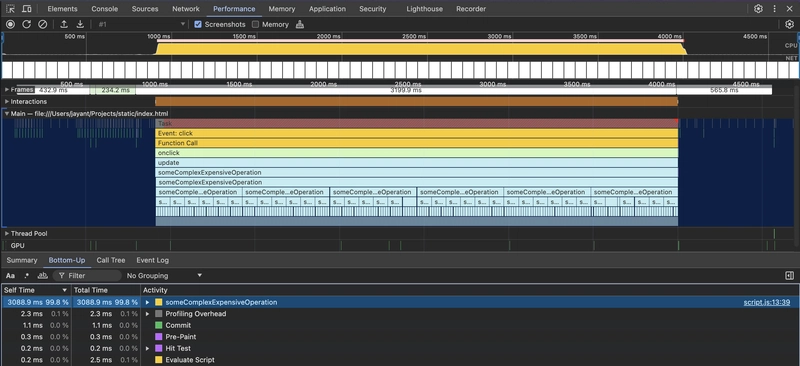Click the reload and record icon
This screenshot has height=366, width=800.
(27, 24)
